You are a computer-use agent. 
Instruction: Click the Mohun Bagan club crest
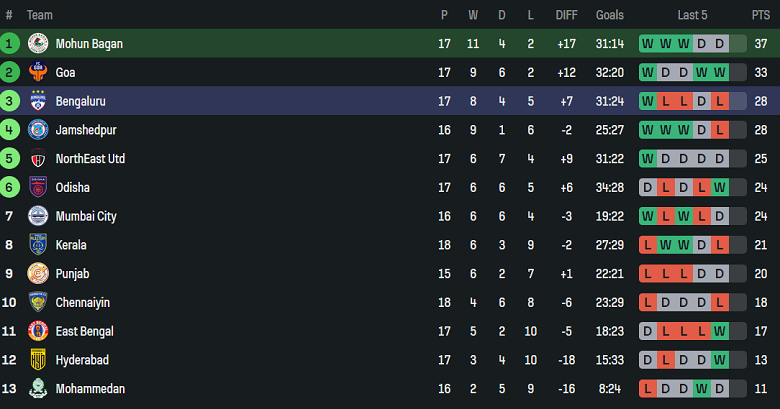[x=38, y=44]
